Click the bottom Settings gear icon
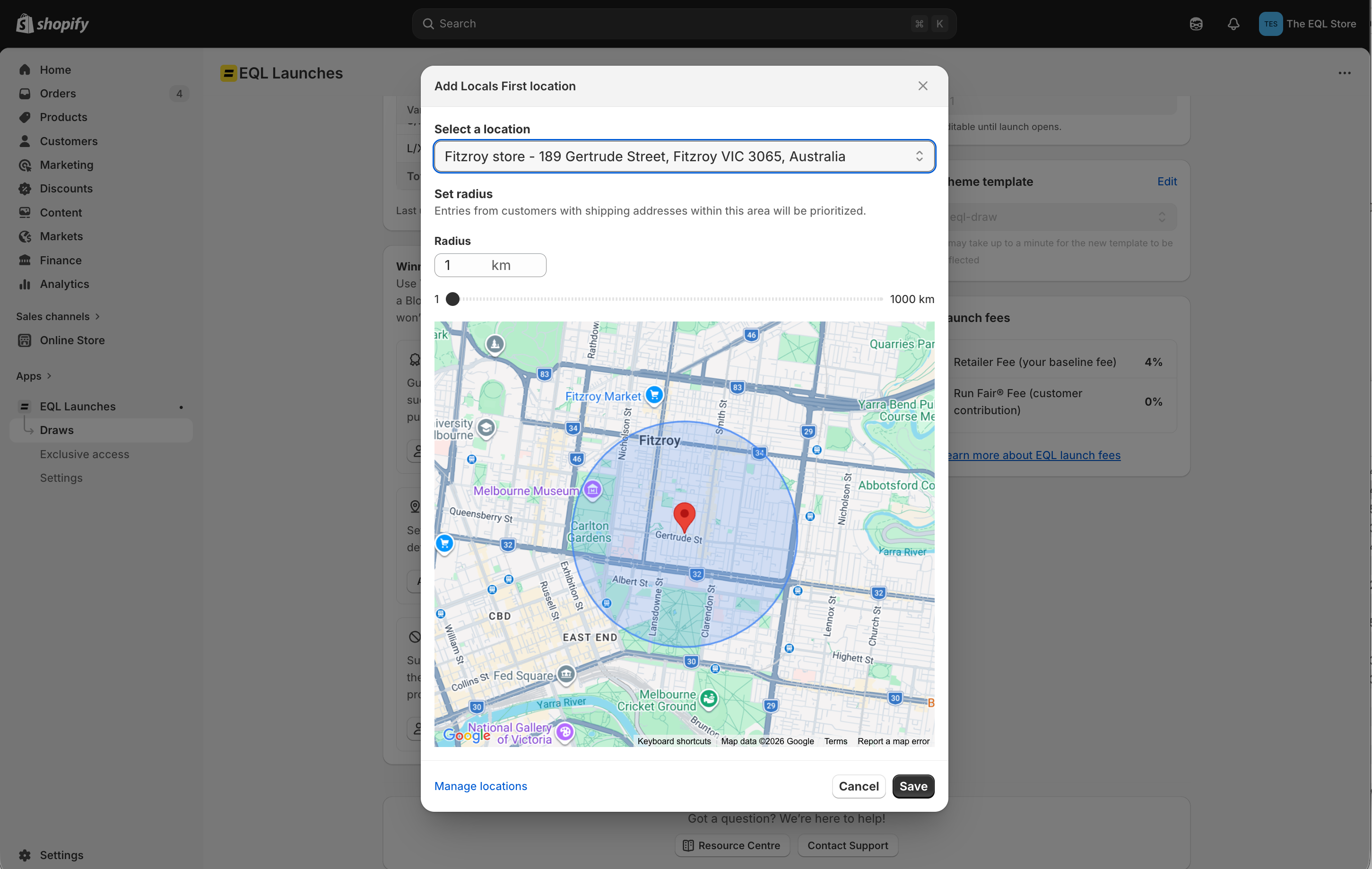Viewport: 1372px width, 869px height. [25, 855]
